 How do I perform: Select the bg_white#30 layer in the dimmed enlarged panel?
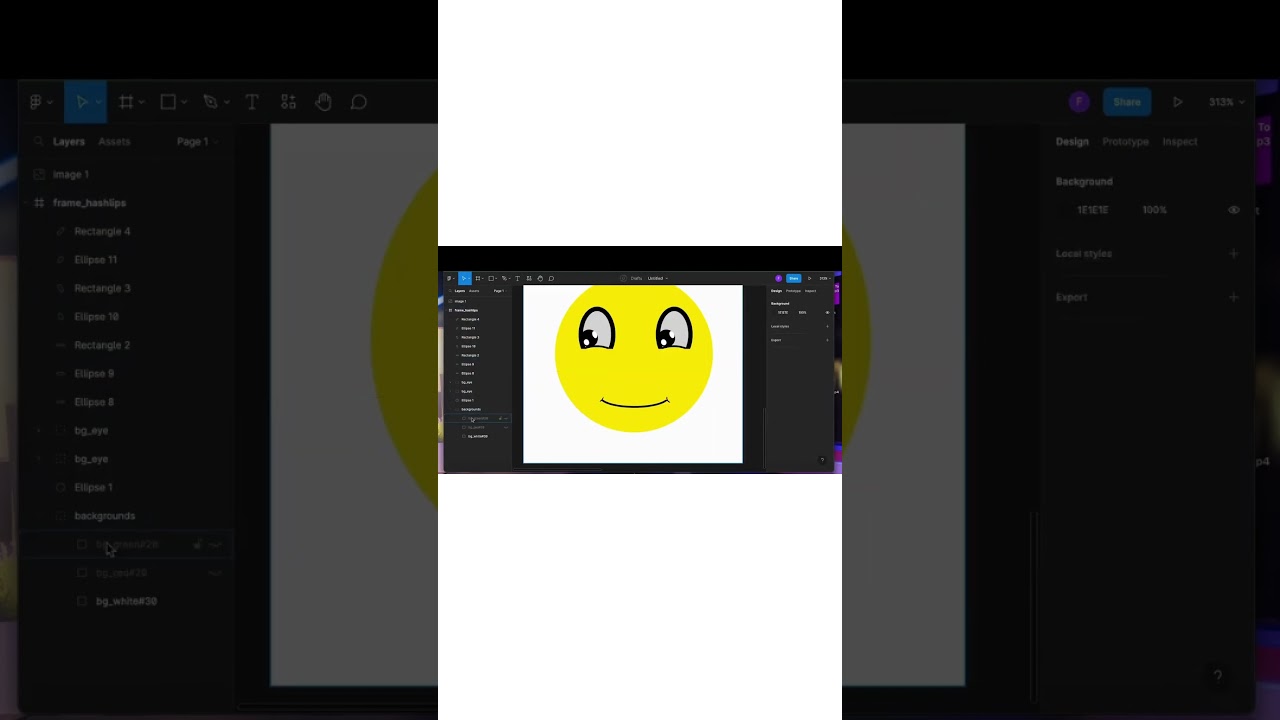click(126, 601)
